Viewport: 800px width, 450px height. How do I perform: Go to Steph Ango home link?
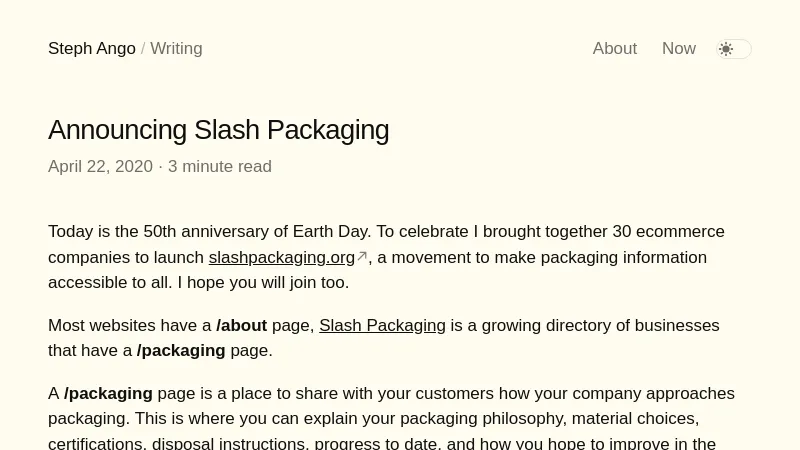pos(91,49)
